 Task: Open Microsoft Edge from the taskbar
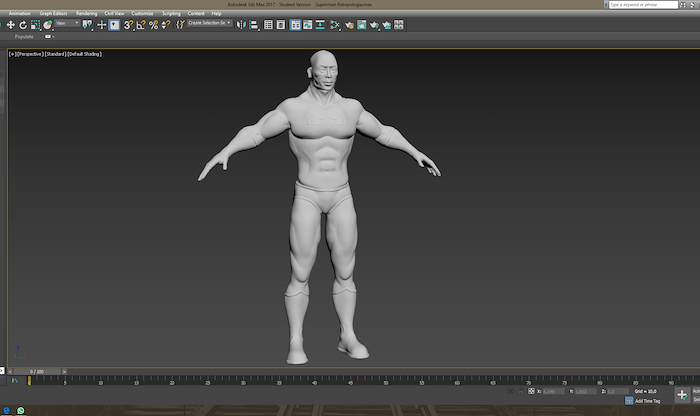[7, 410]
